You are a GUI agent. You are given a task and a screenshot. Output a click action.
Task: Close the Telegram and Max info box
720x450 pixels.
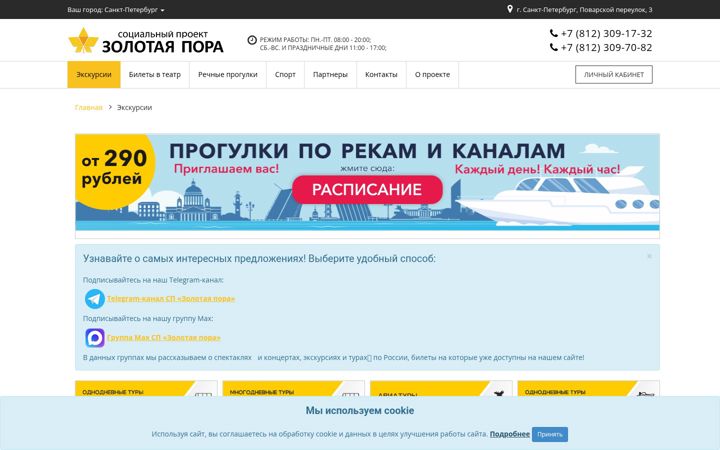pyautogui.click(x=649, y=256)
